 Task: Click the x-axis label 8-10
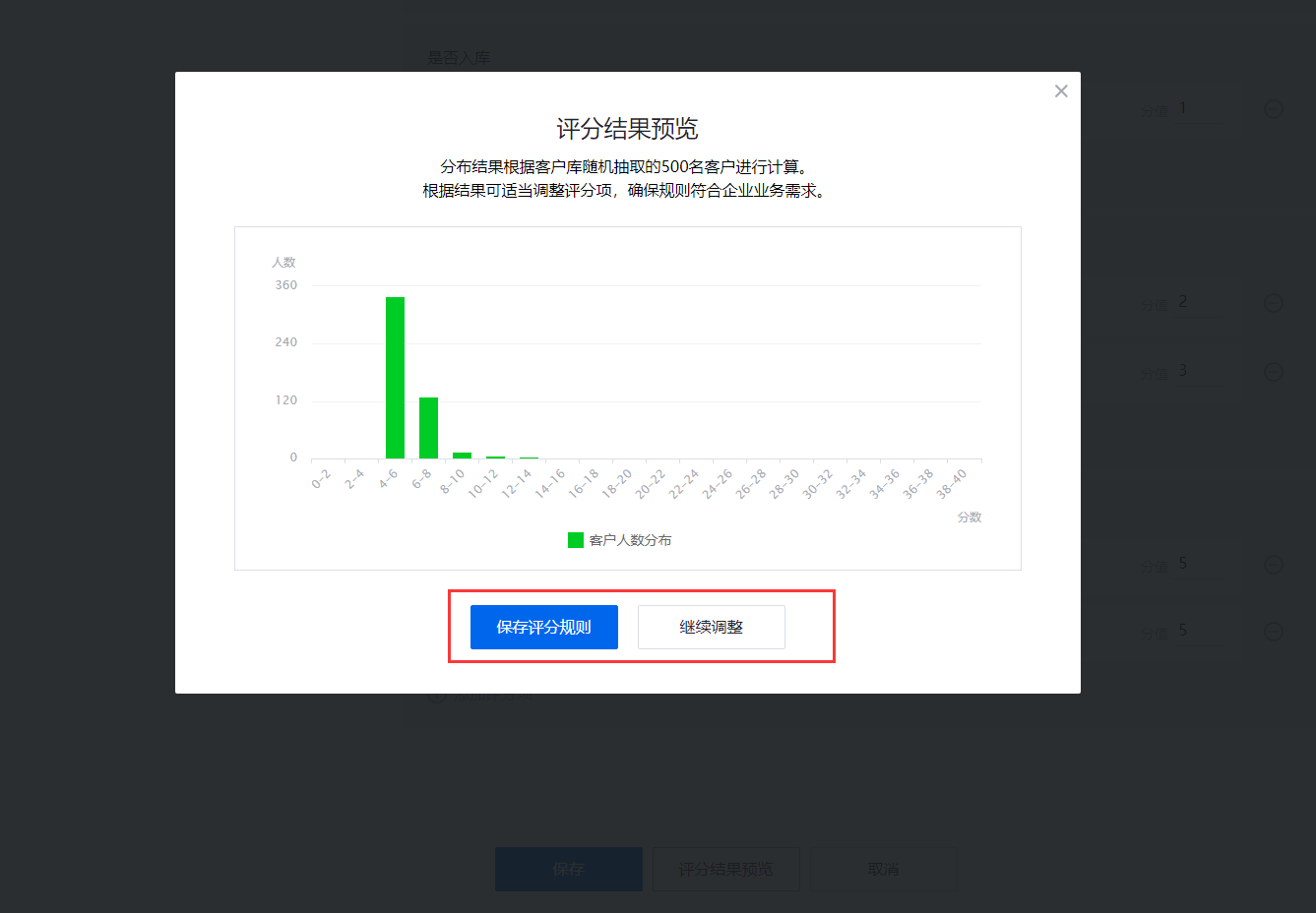pyautogui.click(x=452, y=481)
